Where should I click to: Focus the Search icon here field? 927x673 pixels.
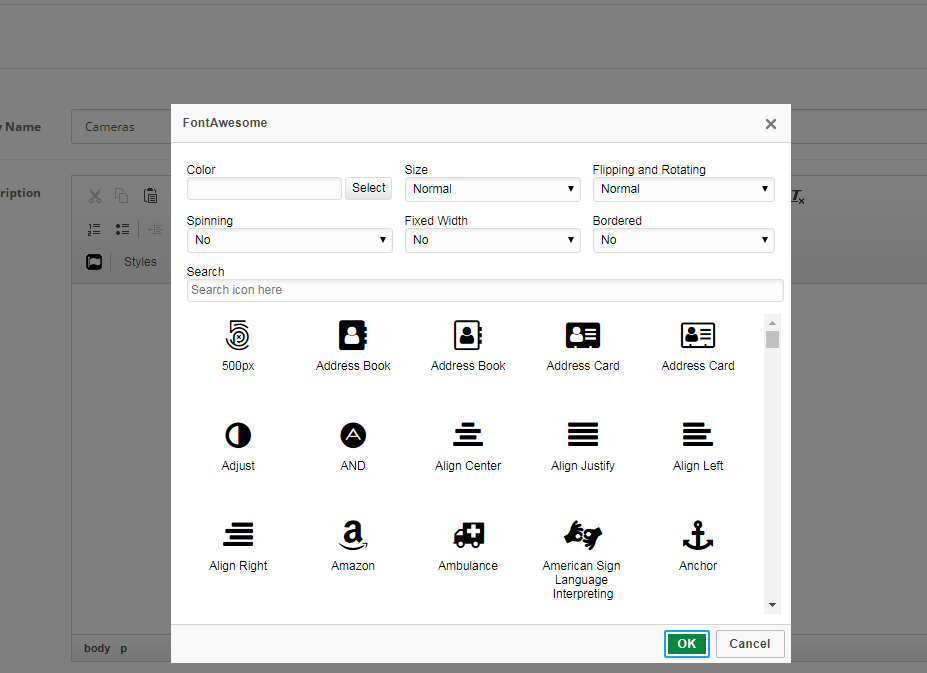pyautogui.click(x=485, y=290)
